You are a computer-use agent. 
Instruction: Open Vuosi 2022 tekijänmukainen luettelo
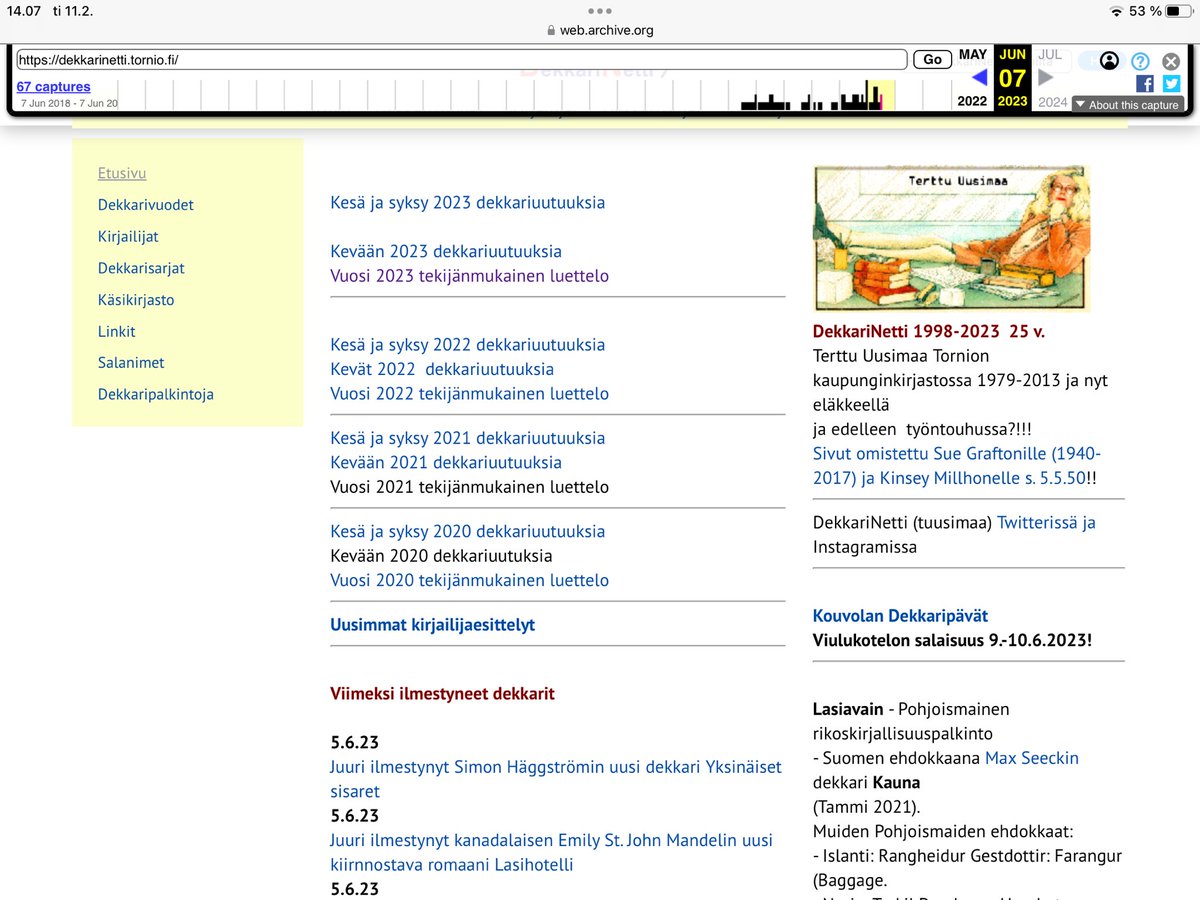(470, 393)
